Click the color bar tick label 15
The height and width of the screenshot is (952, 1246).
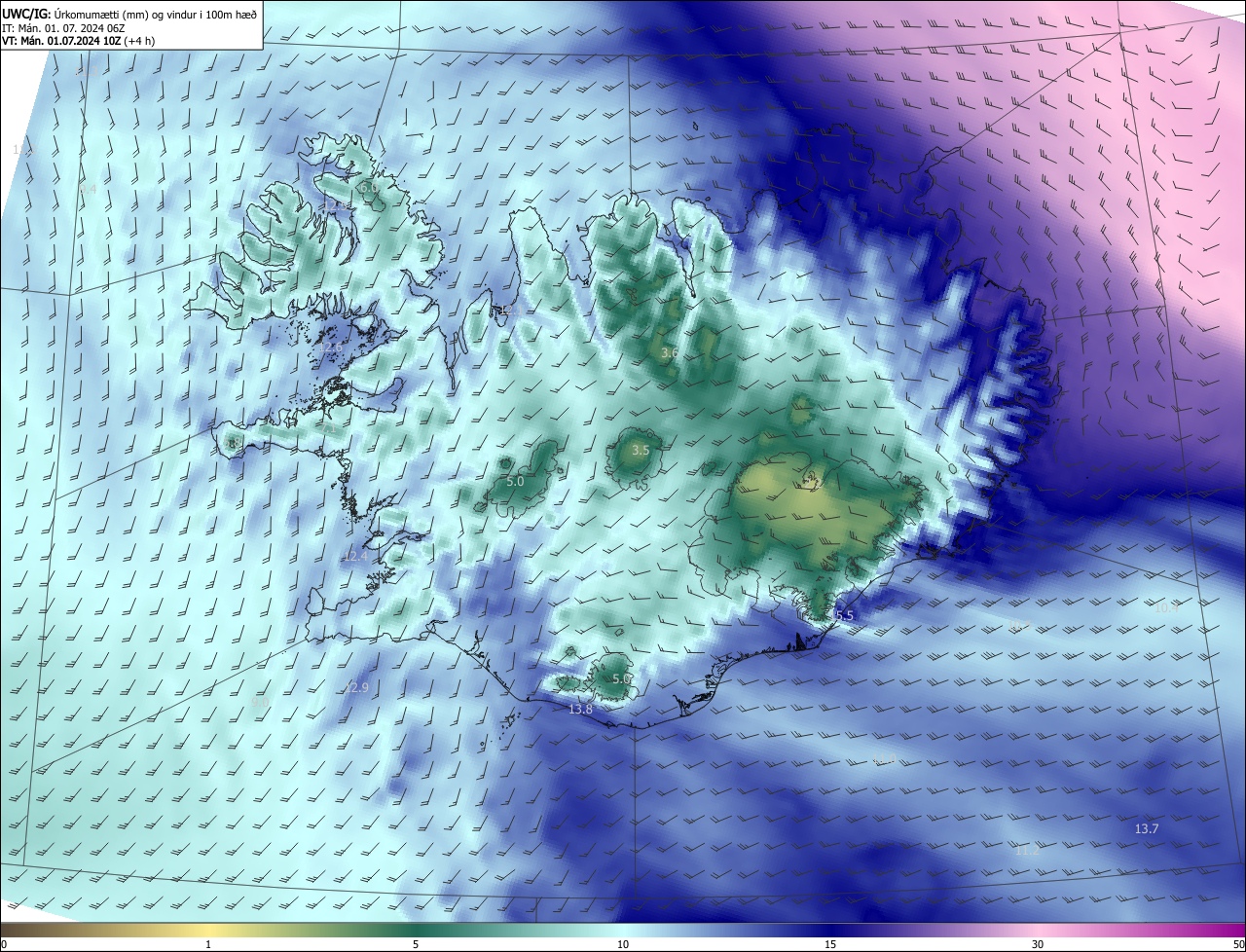(x=830, y=944)
